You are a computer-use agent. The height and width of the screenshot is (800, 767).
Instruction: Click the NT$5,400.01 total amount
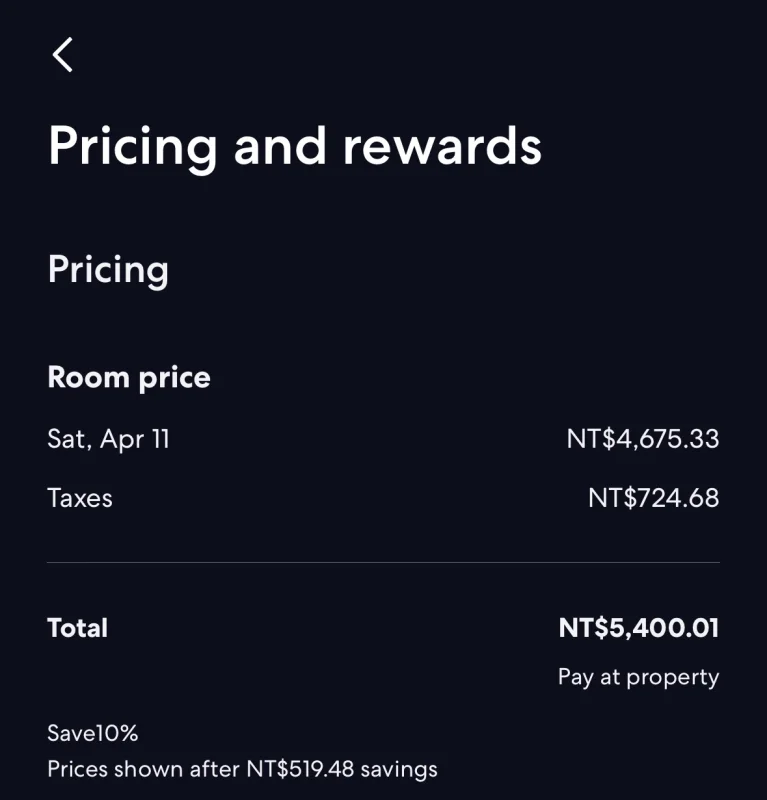click(638, 628)
